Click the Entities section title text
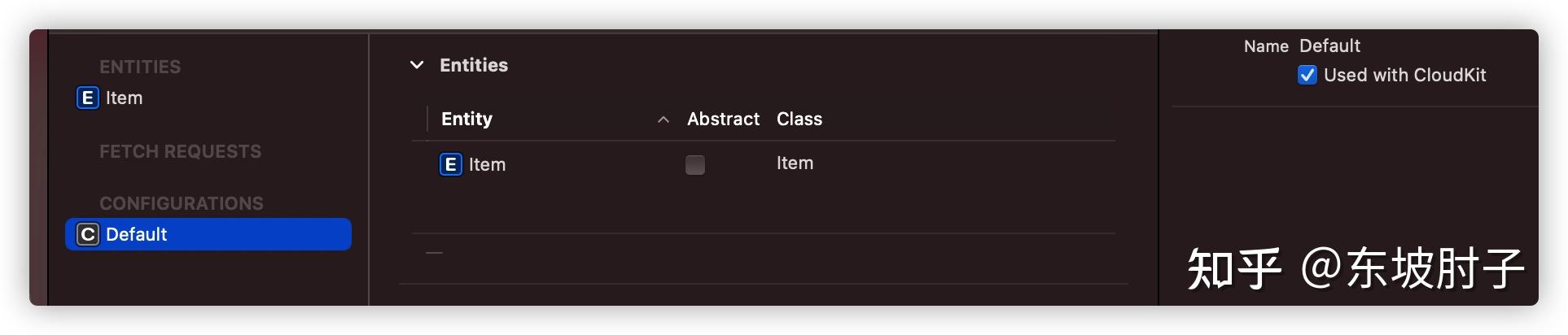Screen dimensions: 1568x335 coord(474,65)
